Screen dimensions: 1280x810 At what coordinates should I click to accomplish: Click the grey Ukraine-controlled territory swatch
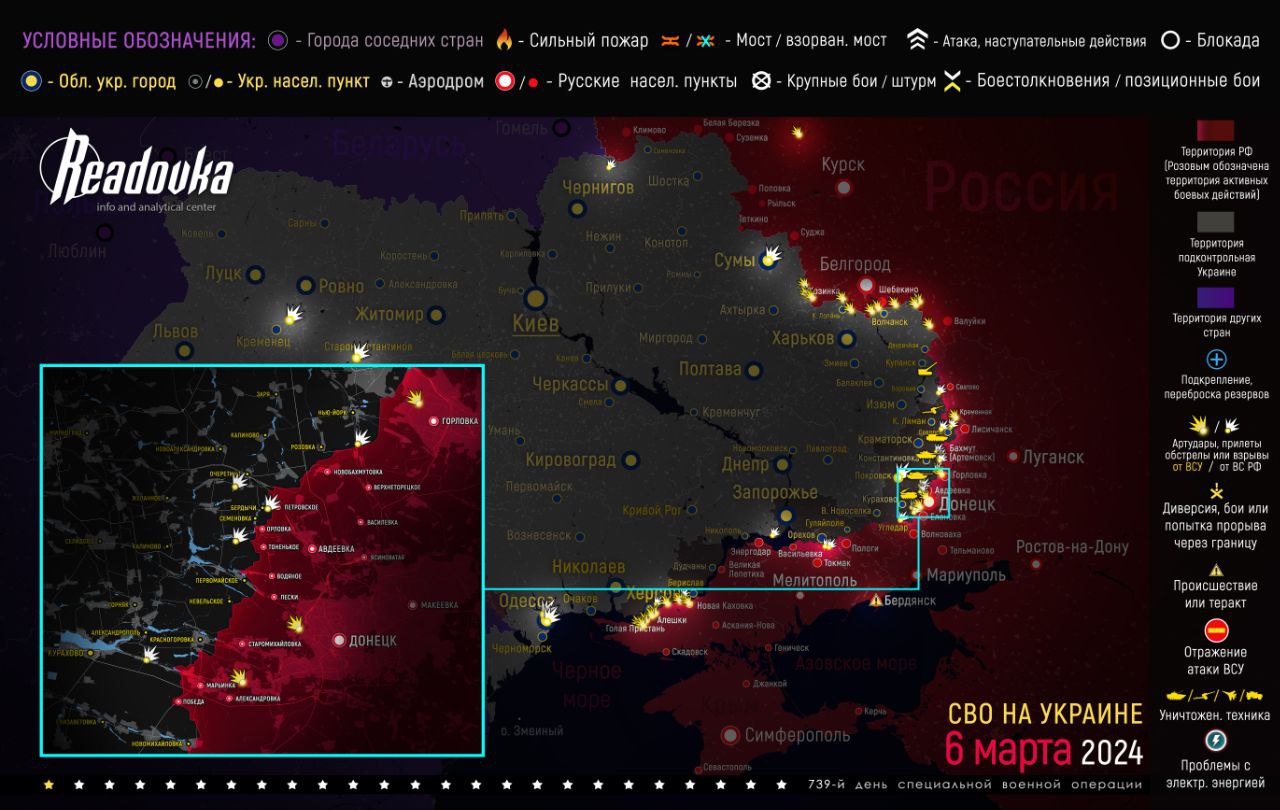pos(1216,220)
